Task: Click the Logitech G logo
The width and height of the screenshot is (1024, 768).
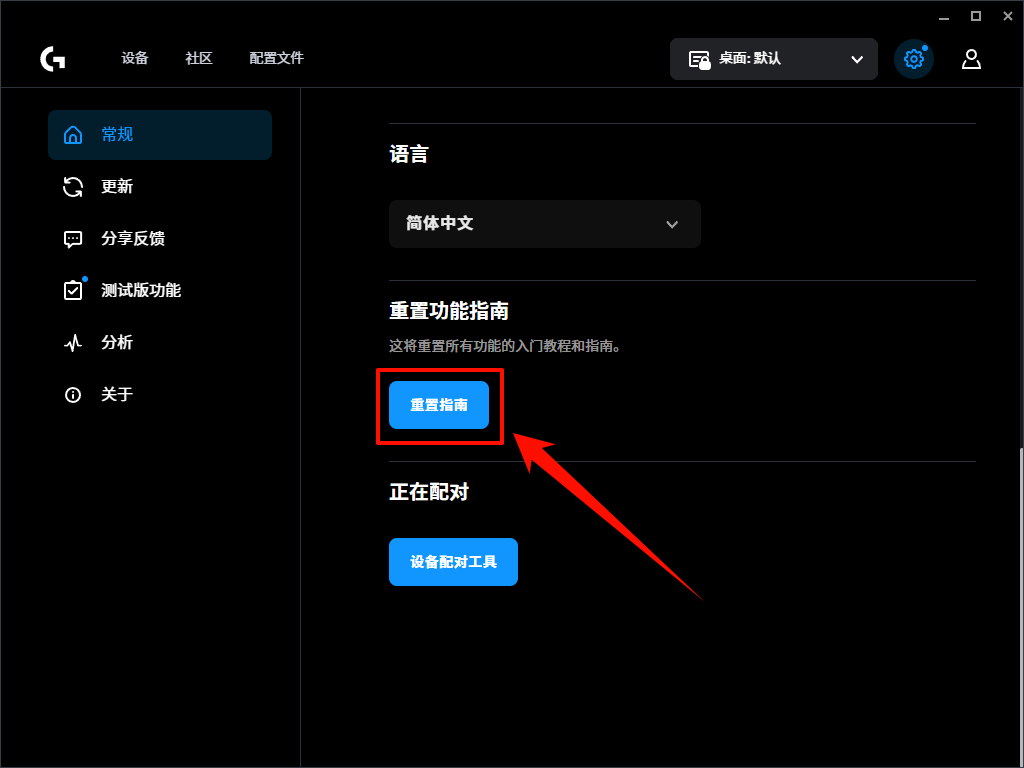Action: pos(52,58)
